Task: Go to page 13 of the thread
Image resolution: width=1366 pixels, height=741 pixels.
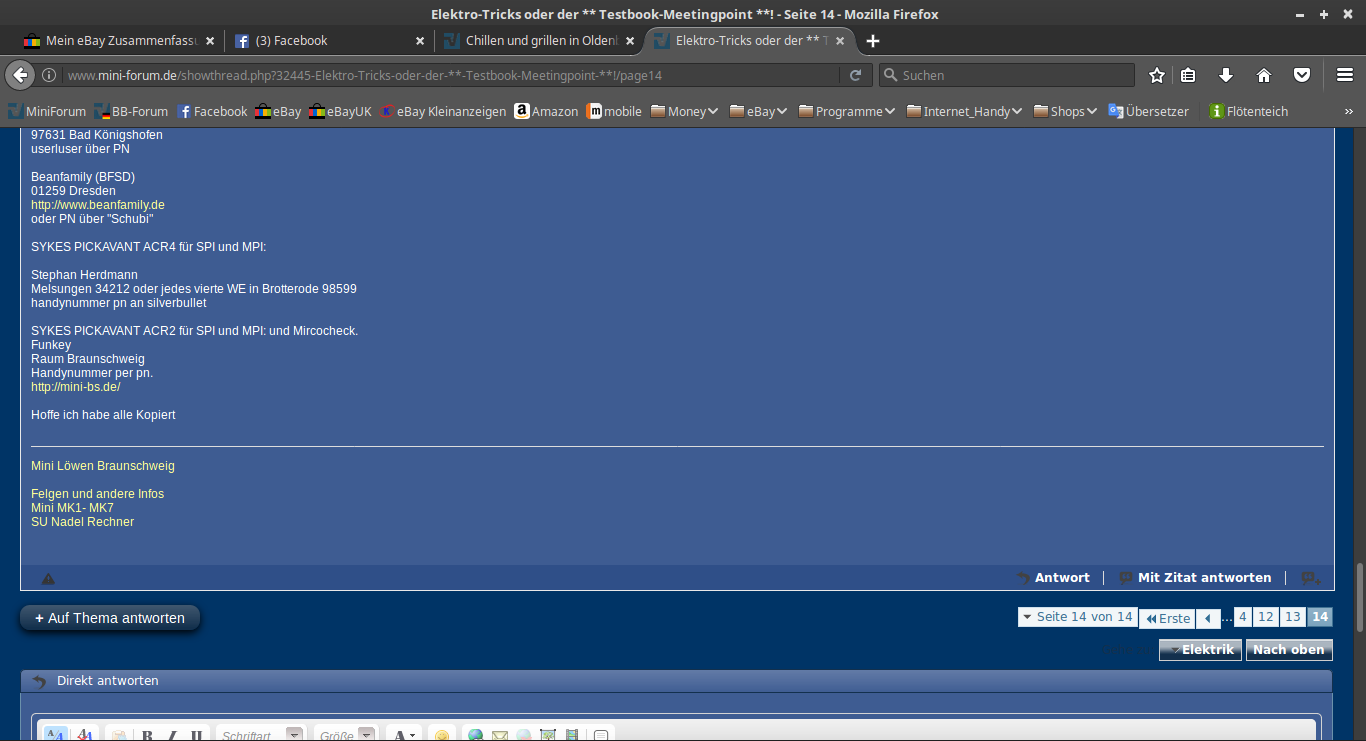Action: pos(1292,617)
